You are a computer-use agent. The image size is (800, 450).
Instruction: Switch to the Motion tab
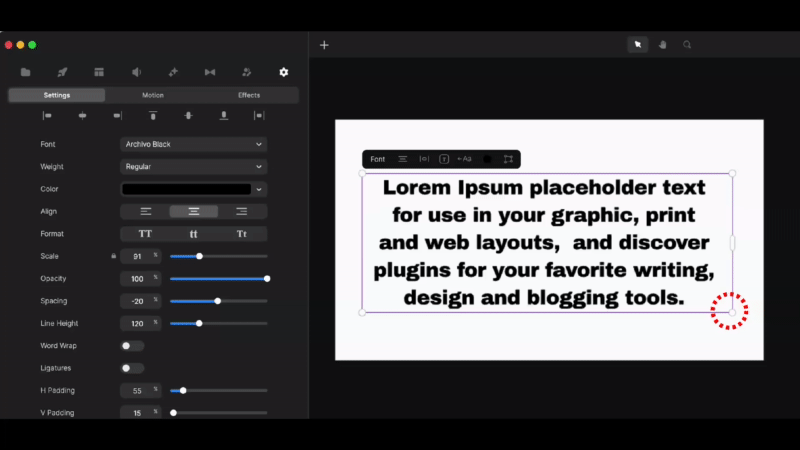click(x=153, y=95)
